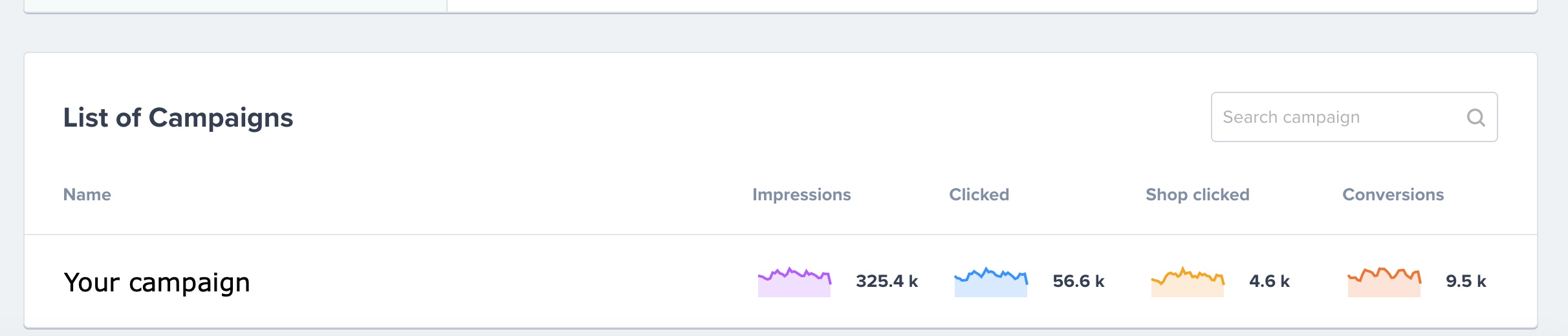The height and width of the screenshot is (336, 1568).
Task: Click the blue Clicked sparkline chart
Action: point(991,282)
